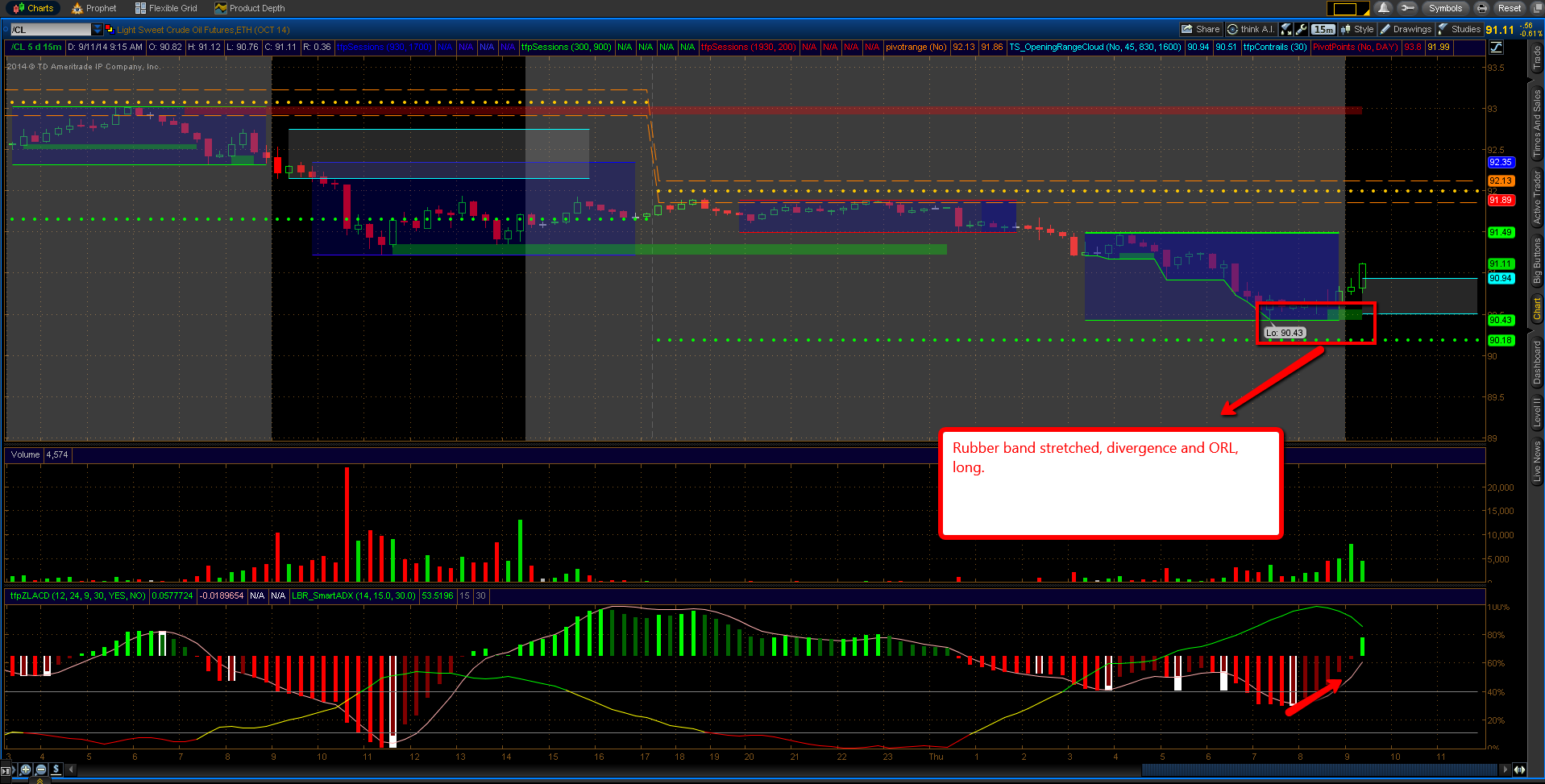The width and height of the screenshot is (1545, 784).
Task: Click the 90.18 green price label
Action: click(x=1501, y=340)
